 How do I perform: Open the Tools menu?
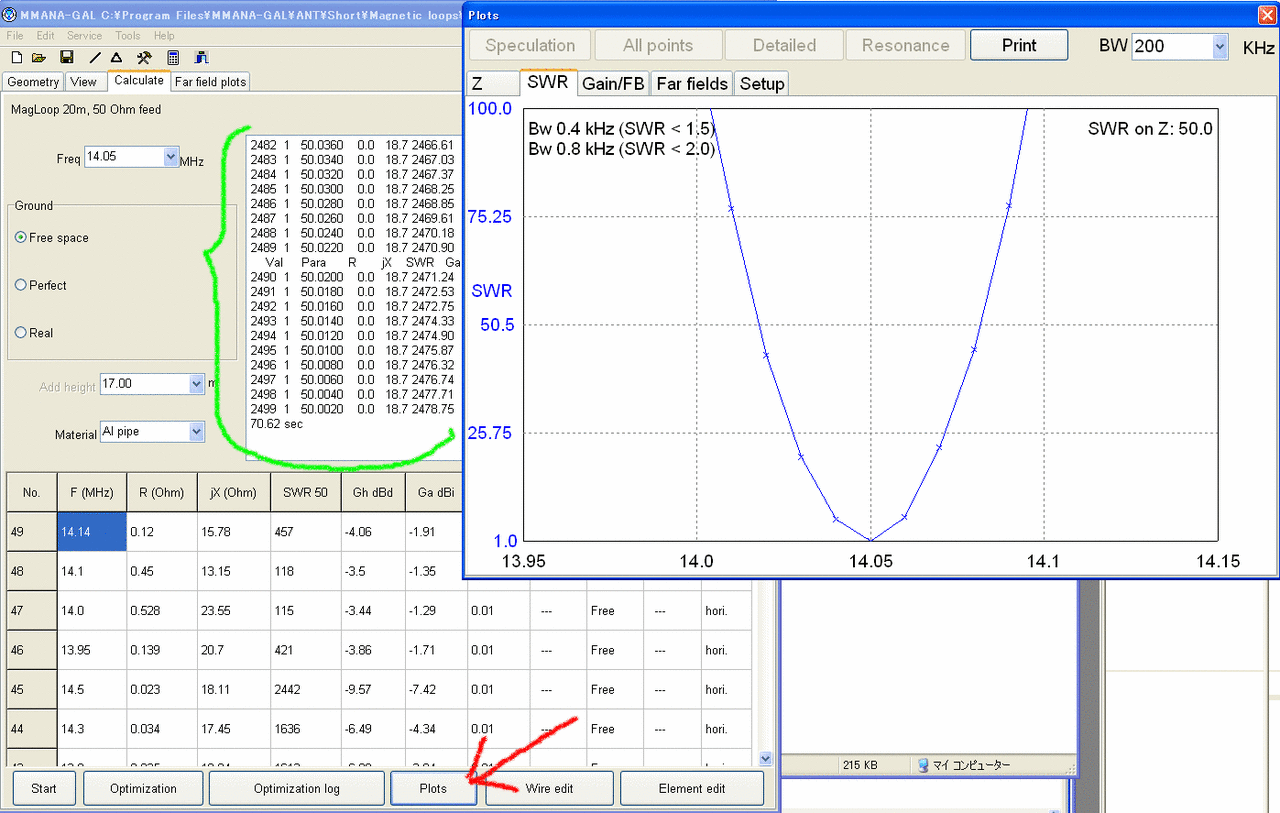[x=128, y=36]
